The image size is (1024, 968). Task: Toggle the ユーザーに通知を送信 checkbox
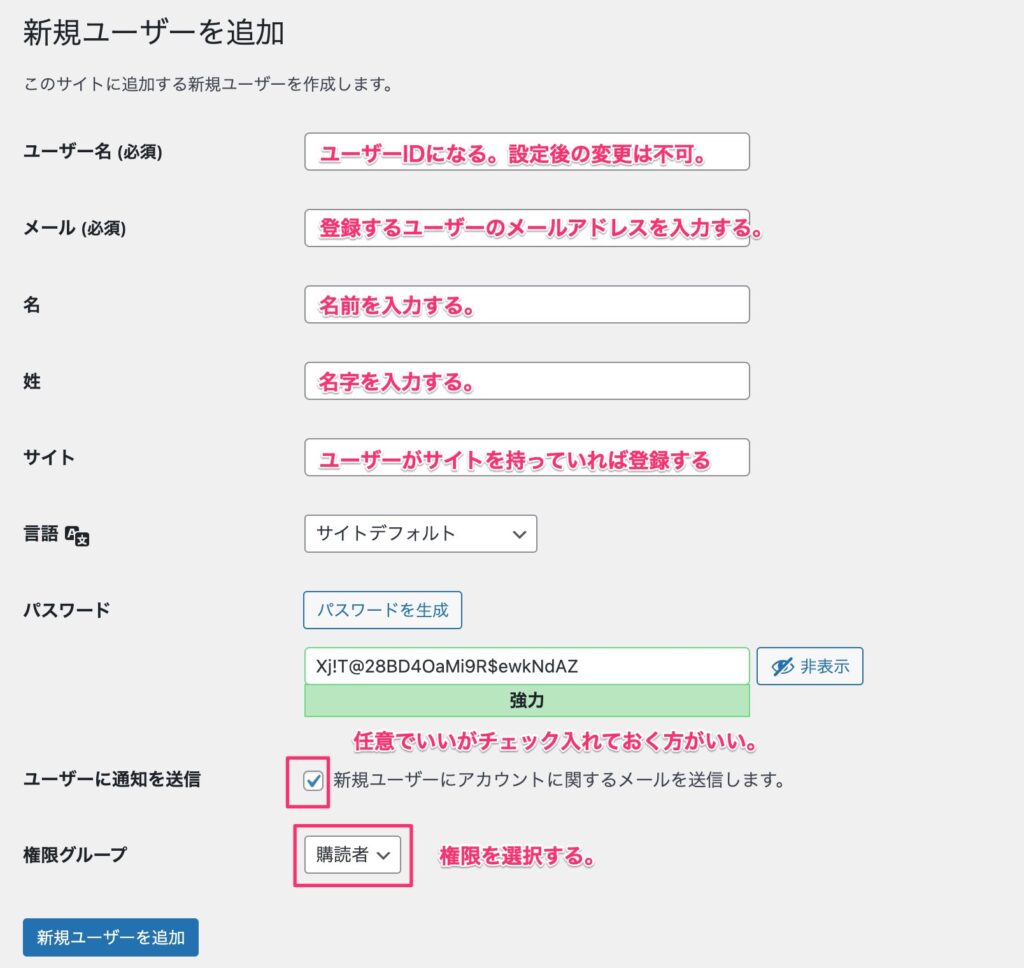(x=313, y=780)
